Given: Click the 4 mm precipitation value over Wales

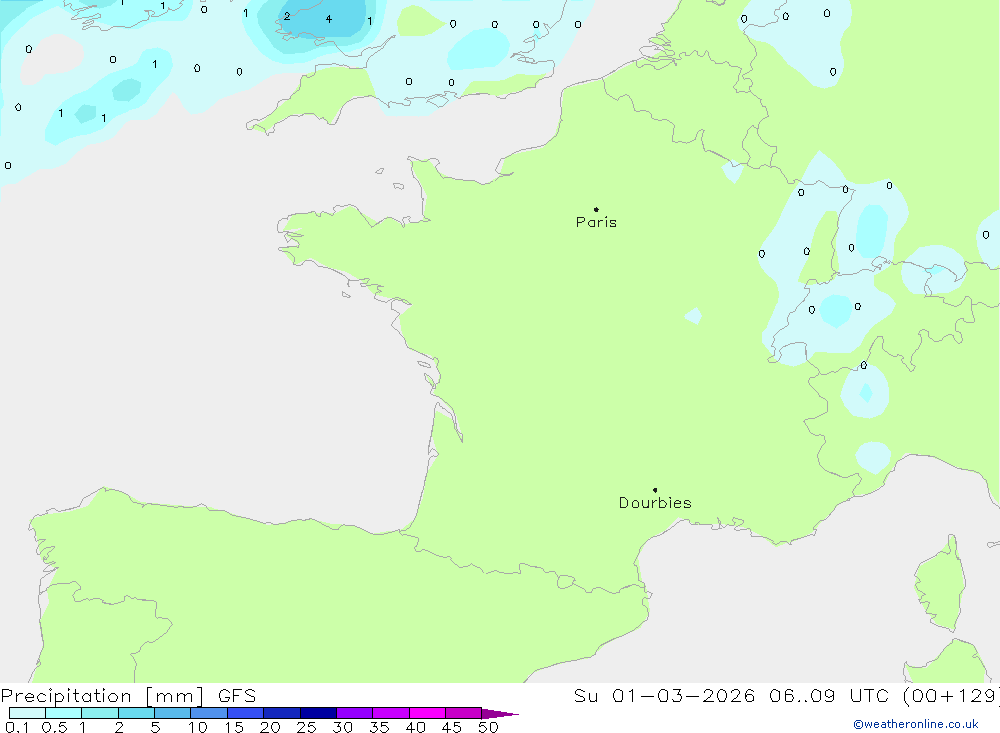Looking at the screenshot, I should click(329, 19).
